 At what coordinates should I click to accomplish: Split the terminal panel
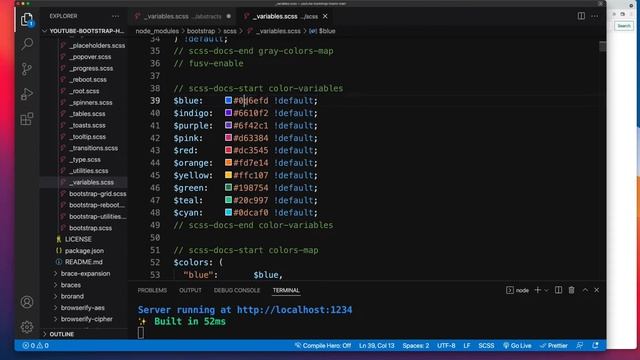click(558, 290)
